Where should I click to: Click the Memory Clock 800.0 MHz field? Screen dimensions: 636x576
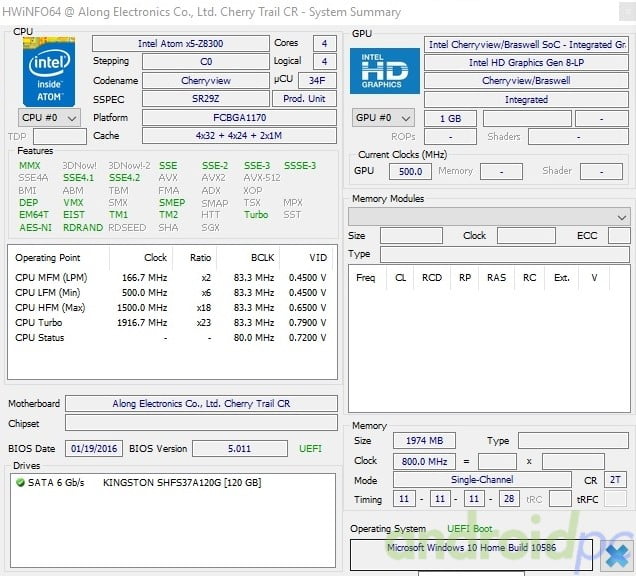[424, 462]
